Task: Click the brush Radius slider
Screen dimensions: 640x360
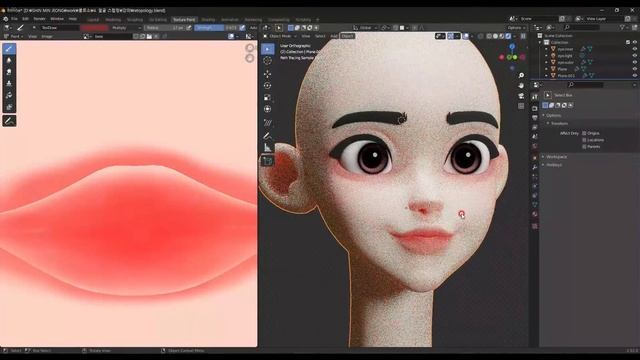Action: (x=164, y=28)
